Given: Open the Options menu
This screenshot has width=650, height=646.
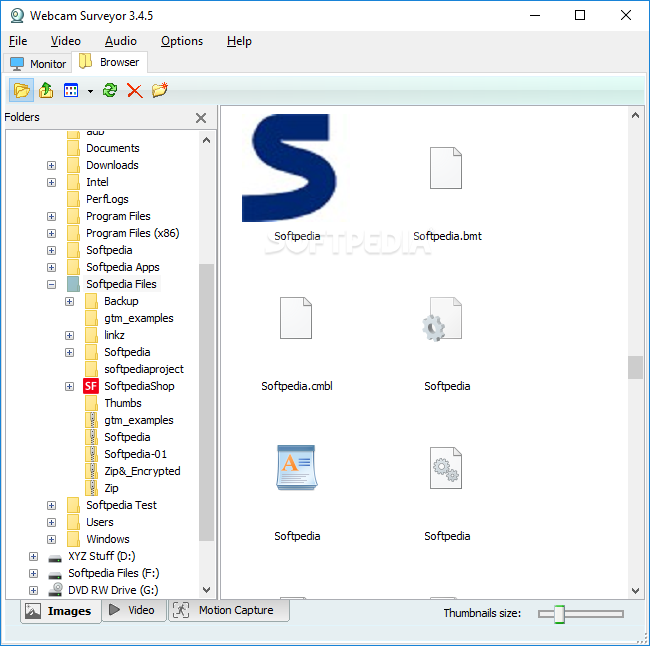Looking at the screenshot, I should [x=182, y=41].
